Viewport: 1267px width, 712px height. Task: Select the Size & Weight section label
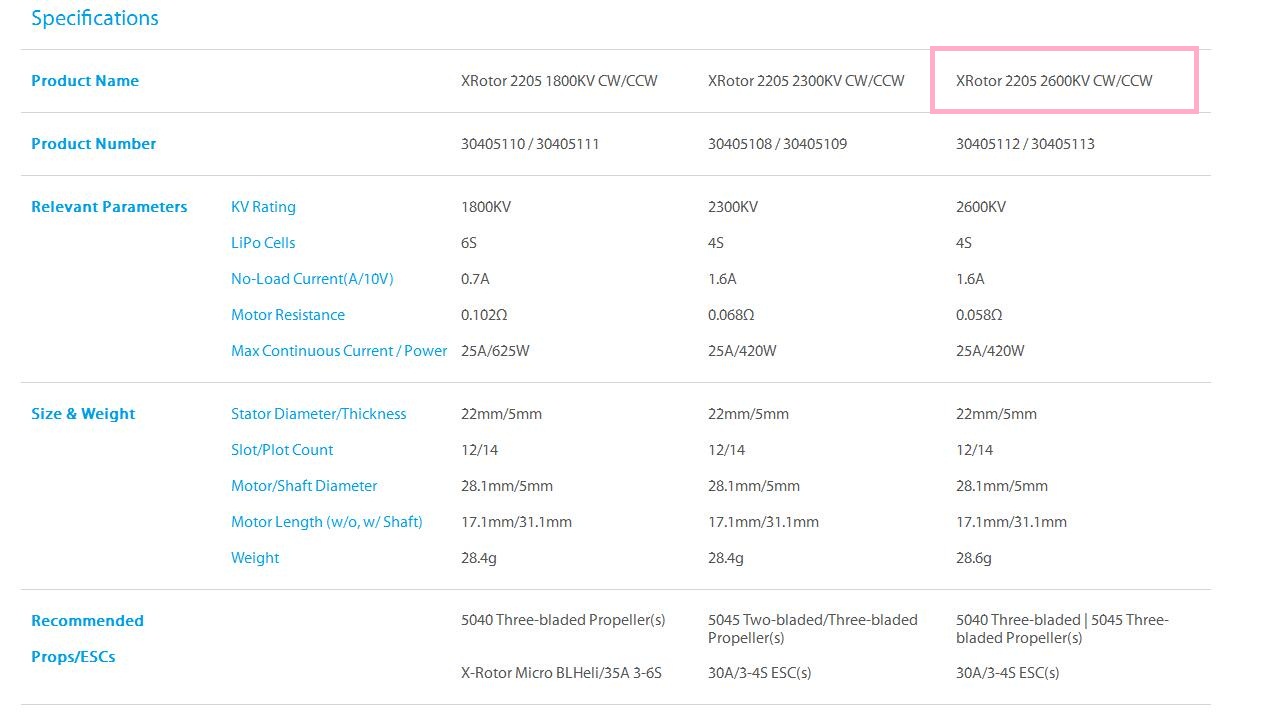click(x=83, y=414)
